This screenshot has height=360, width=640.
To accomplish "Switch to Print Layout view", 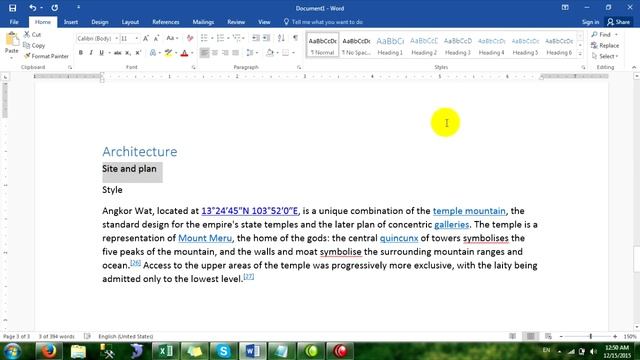I will click(x=530, y=336).
